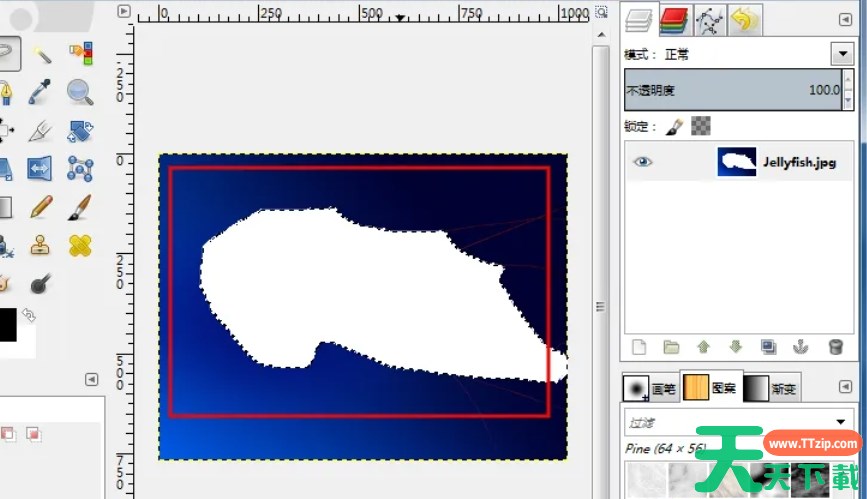Select the Jellyfish.jpg layer thumbnail
This screenshot has height=499, width=867.
(x=736, y=161)
